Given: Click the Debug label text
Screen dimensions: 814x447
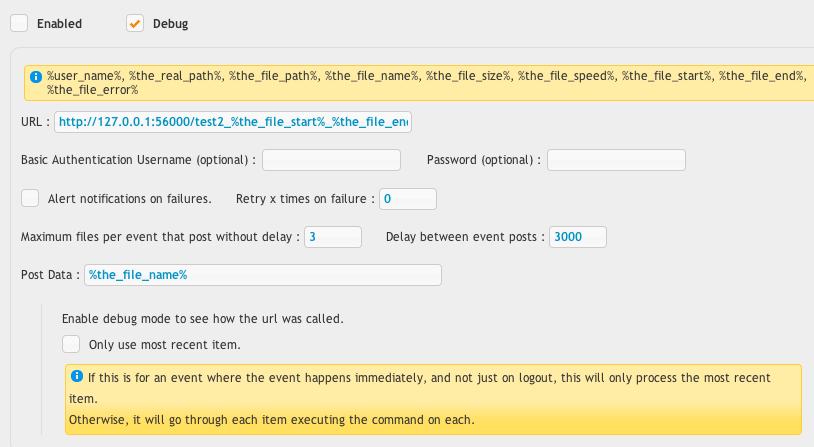Looking at the screenshot, I should 170,24.
